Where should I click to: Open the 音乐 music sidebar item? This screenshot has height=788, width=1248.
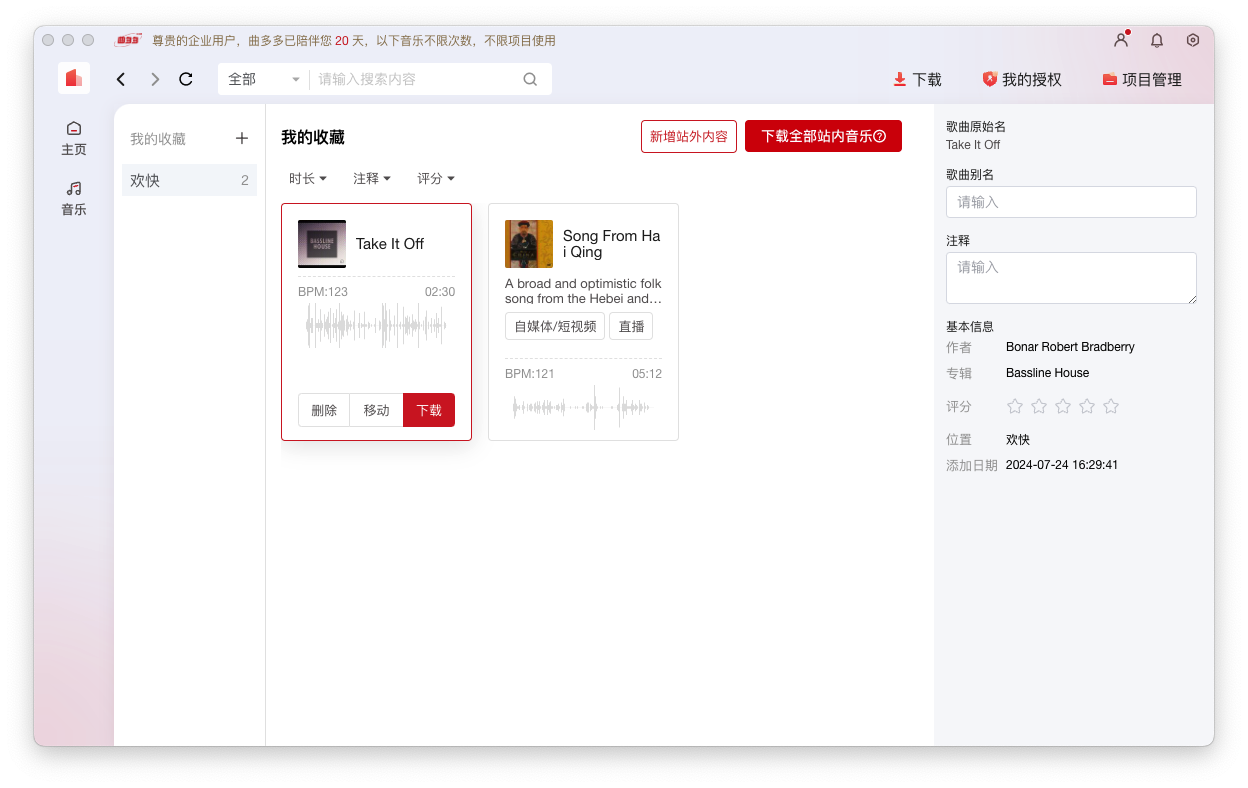point(74,198)
